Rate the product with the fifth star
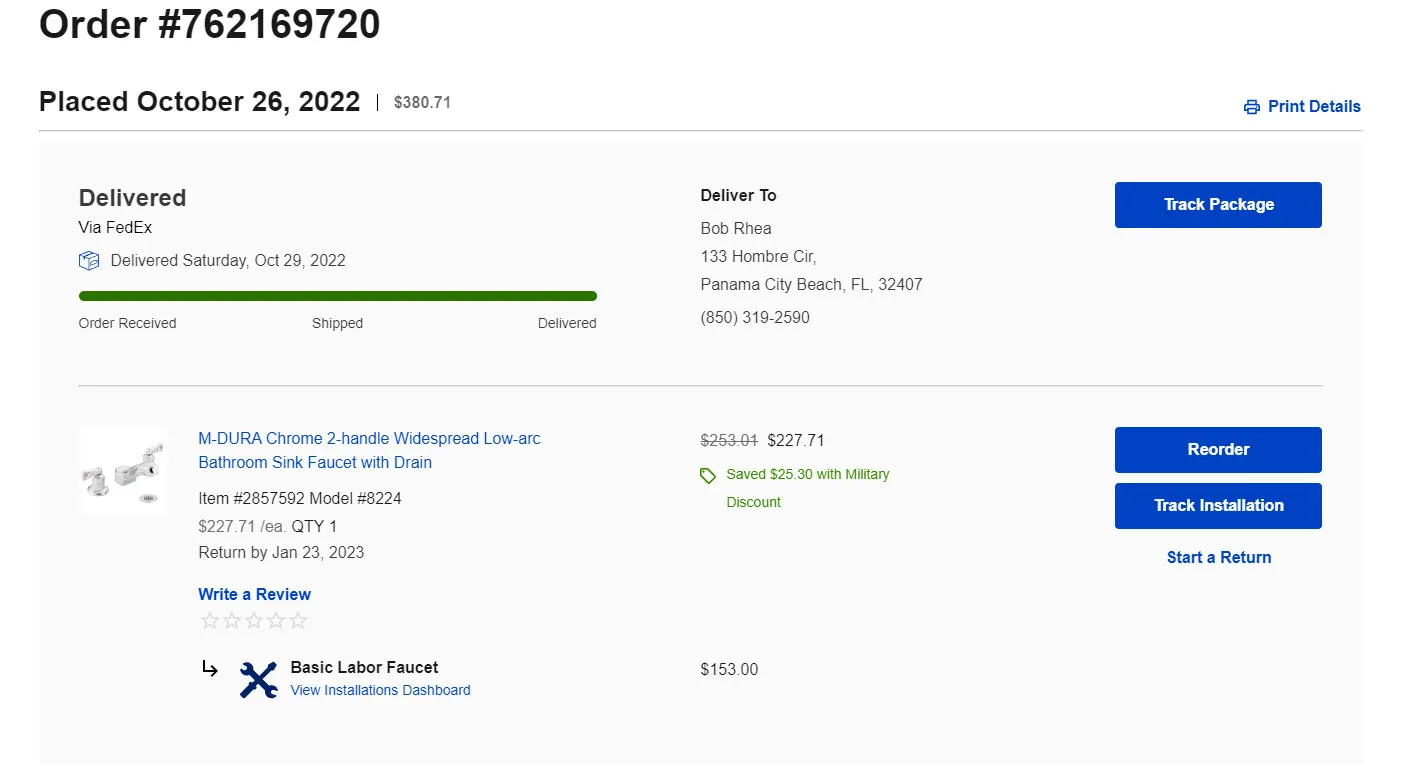 [298, 621]
